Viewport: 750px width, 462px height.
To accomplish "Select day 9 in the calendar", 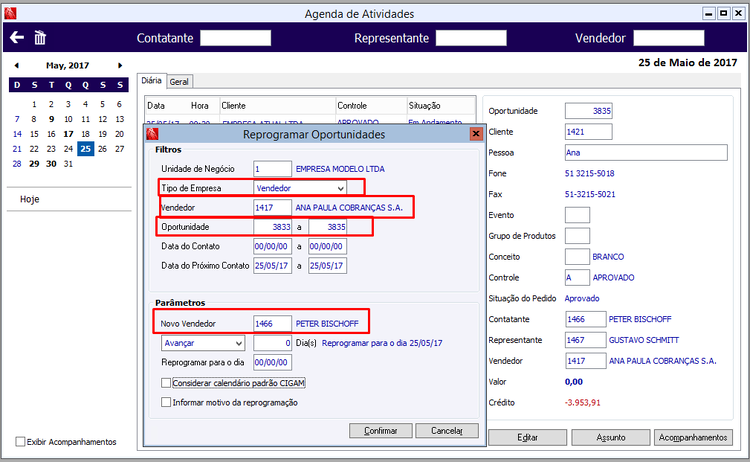I will pyautogui.click(x=51, y=119).
